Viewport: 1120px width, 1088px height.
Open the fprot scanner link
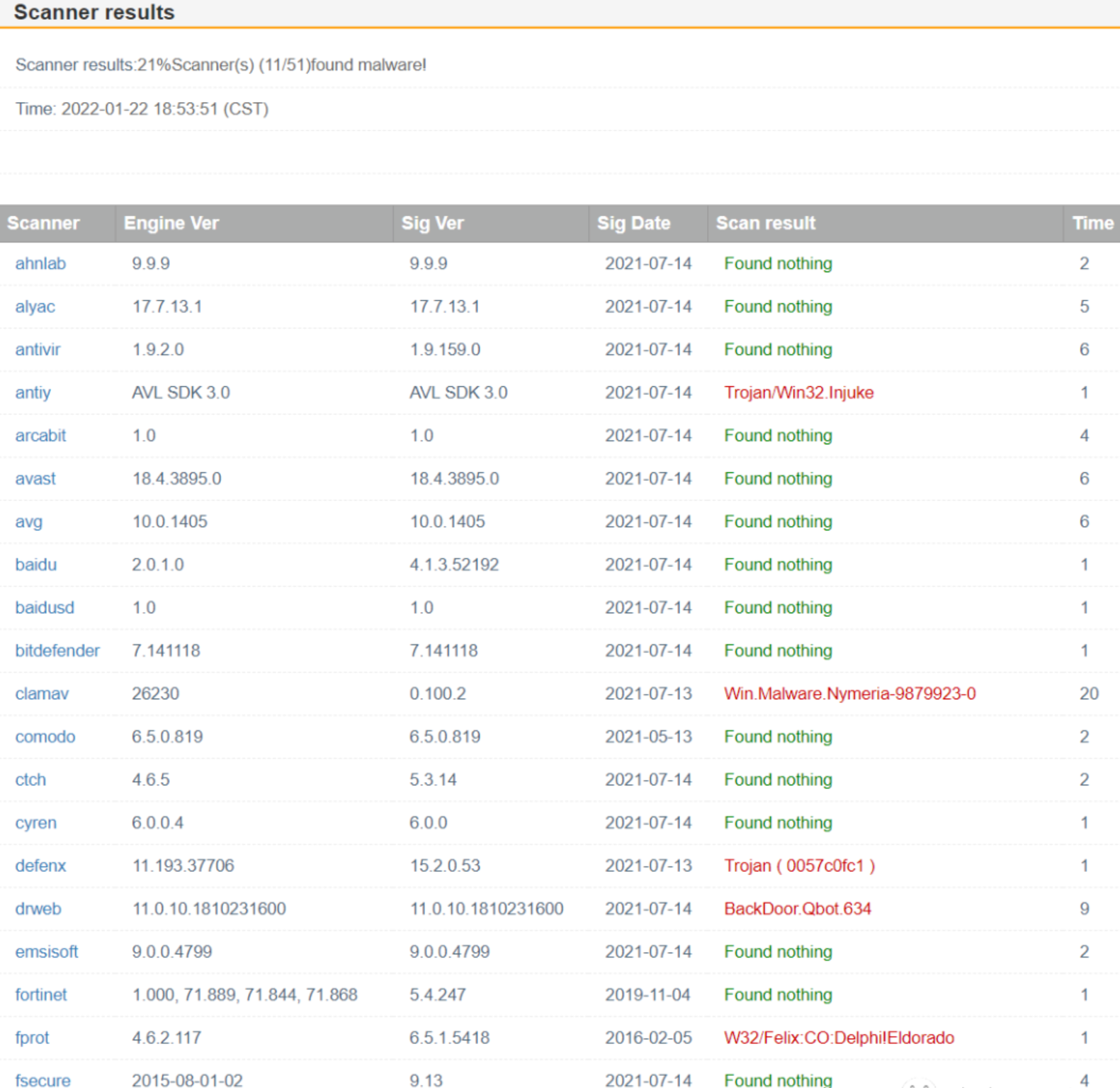pyautogui.click(x=33, y=1038)
